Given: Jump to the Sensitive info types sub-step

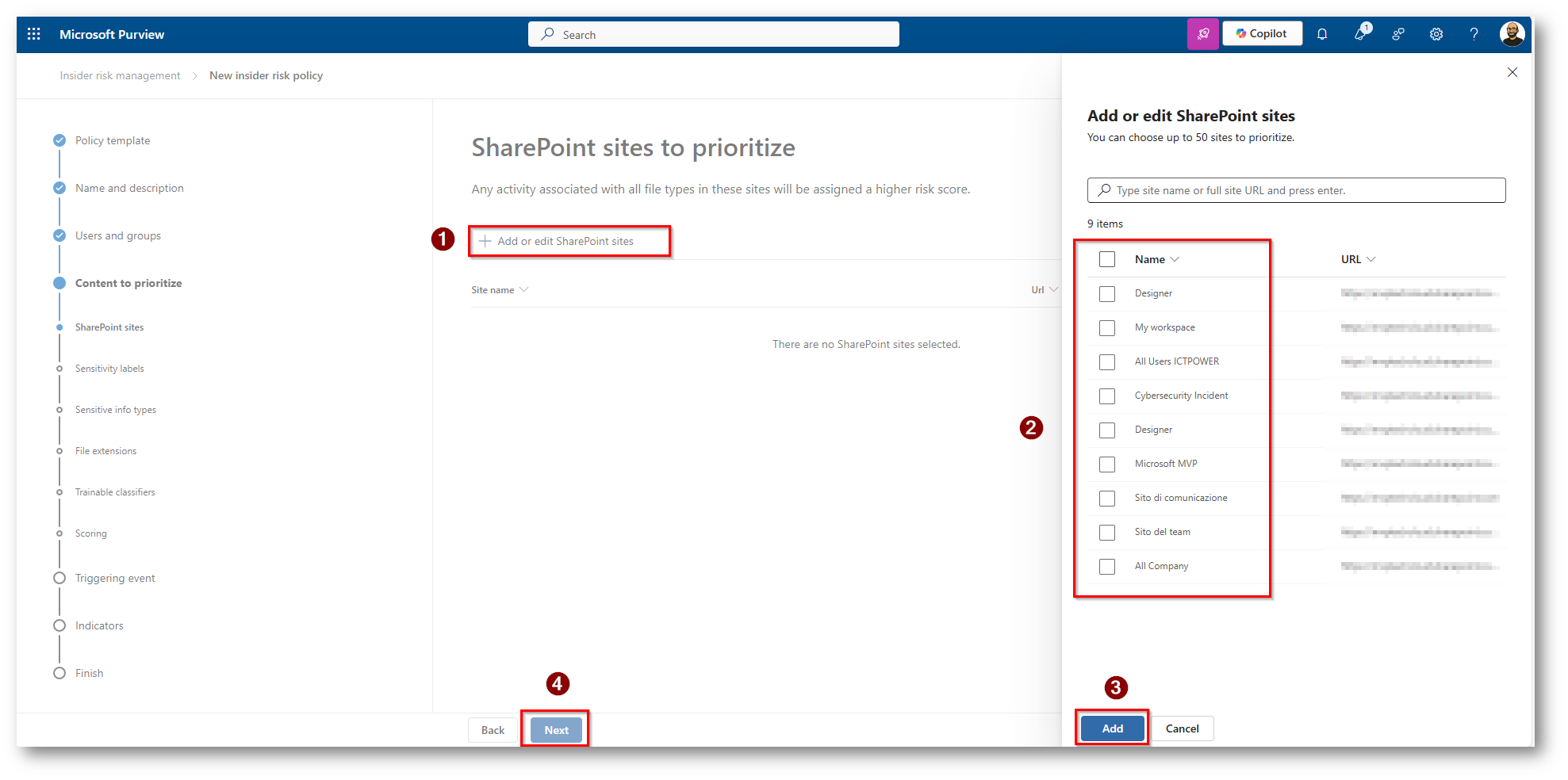Looking at the screenshot, I should [116, 410].
